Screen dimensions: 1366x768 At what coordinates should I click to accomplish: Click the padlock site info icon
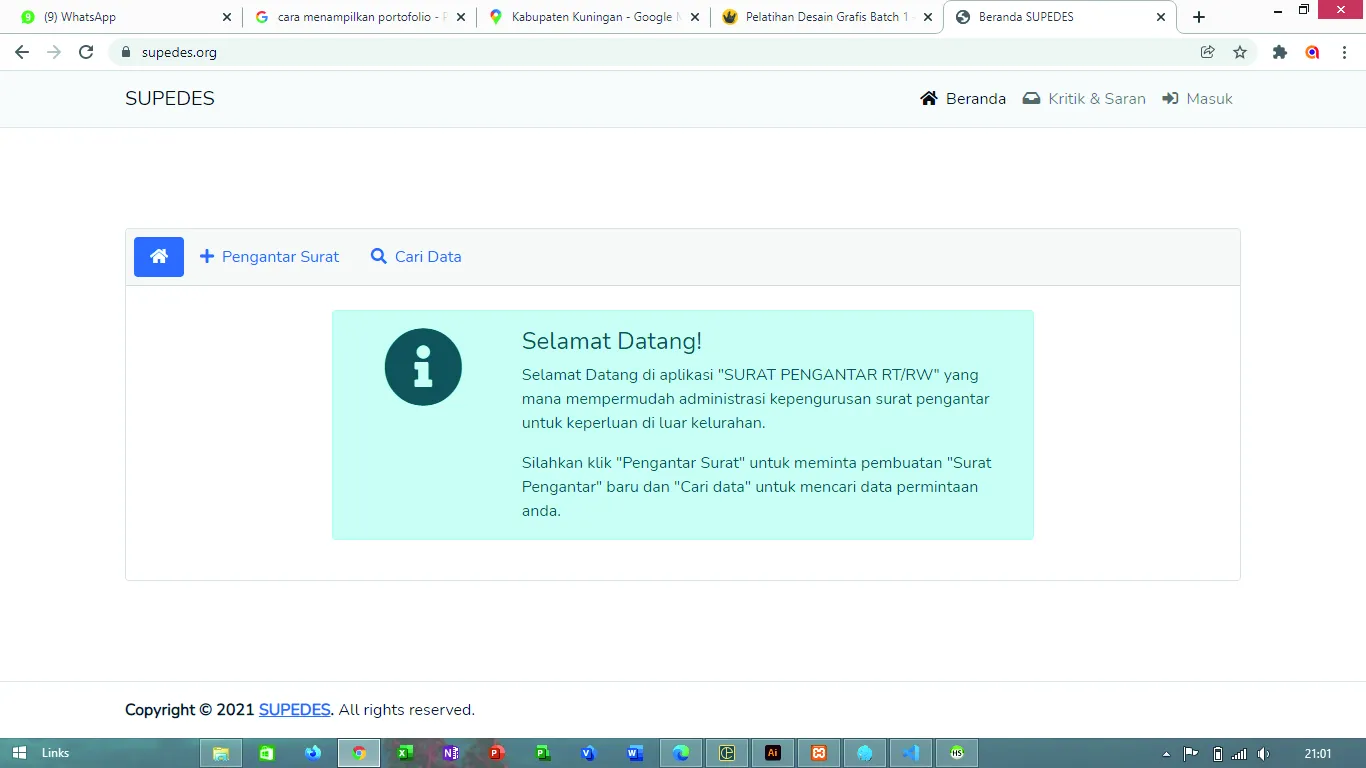click(x=126, y=52)
